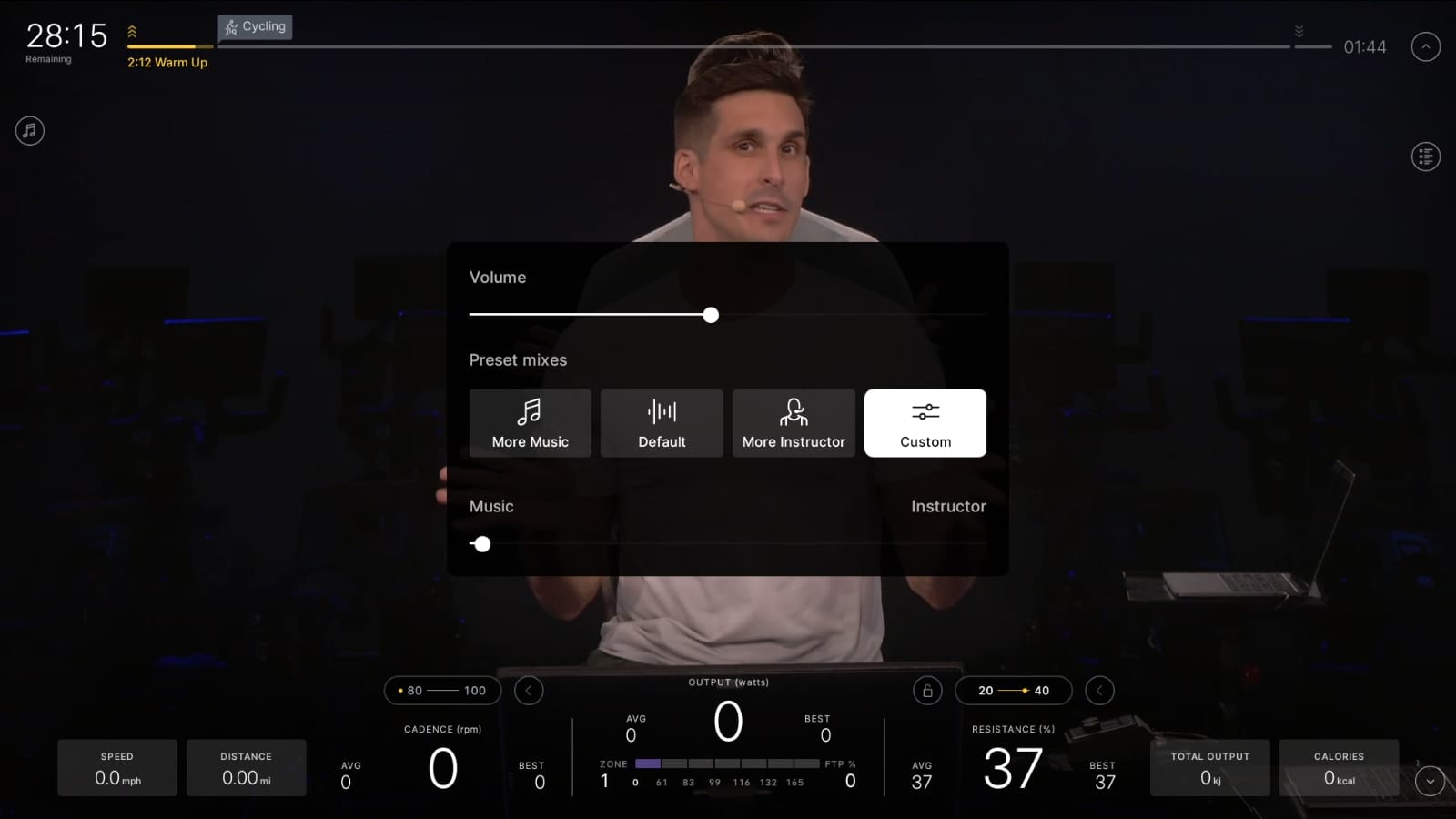Collapse the cadence range arrow
This screenshot has height=819, width=1456.
(x=529, y=691)
